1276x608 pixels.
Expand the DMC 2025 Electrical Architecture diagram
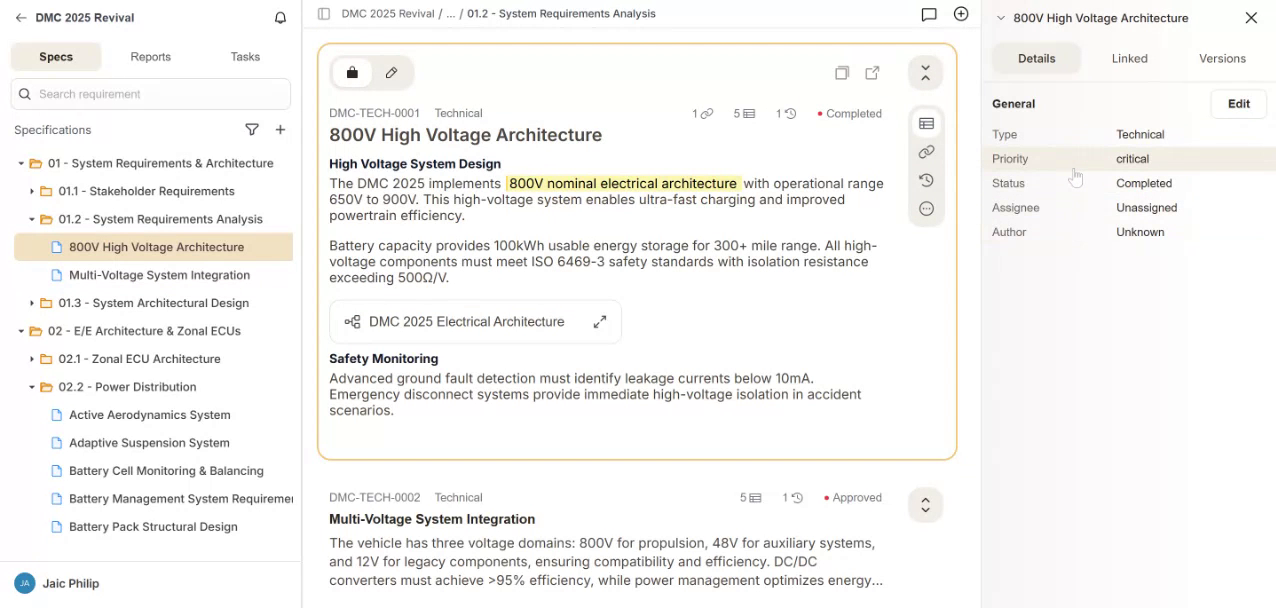599,322
